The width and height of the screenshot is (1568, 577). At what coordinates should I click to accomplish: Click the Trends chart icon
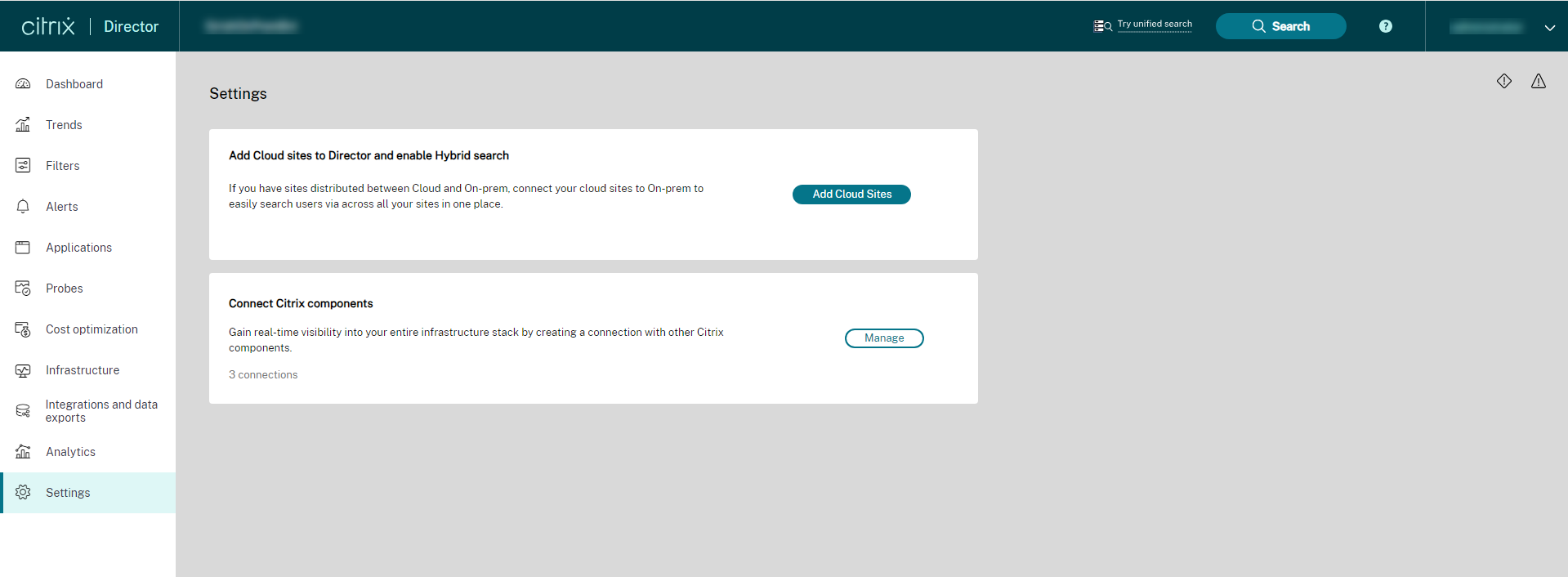[x=23, y=125]
